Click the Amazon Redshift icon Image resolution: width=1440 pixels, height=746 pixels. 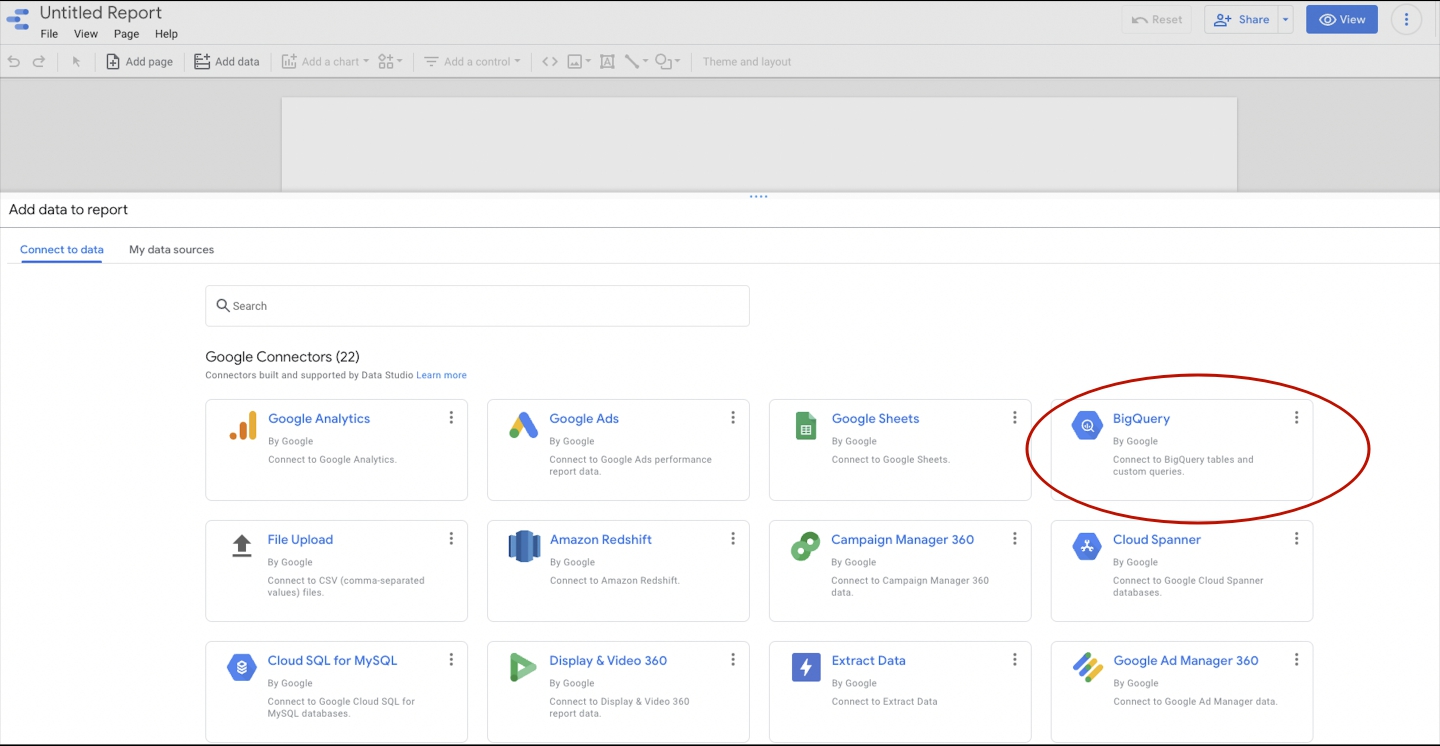point(524,547)
